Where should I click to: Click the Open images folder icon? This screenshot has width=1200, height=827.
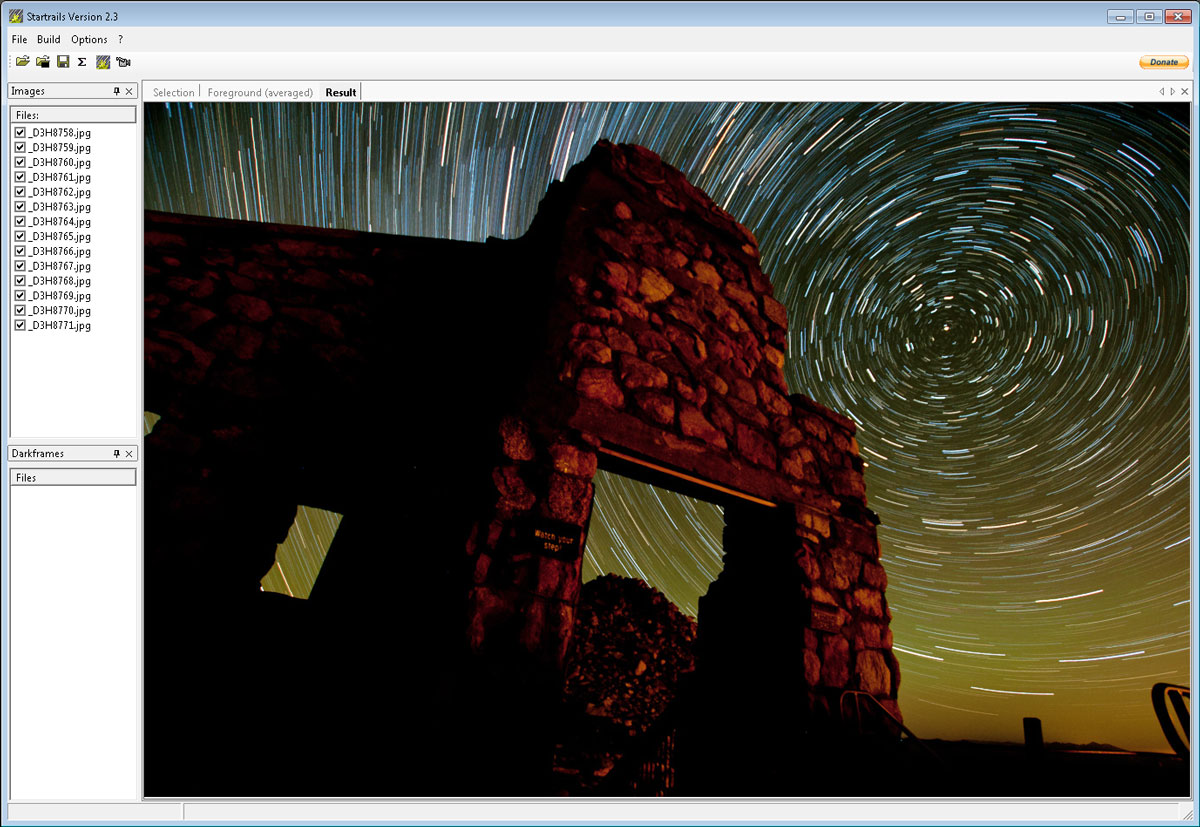point(22,62)
